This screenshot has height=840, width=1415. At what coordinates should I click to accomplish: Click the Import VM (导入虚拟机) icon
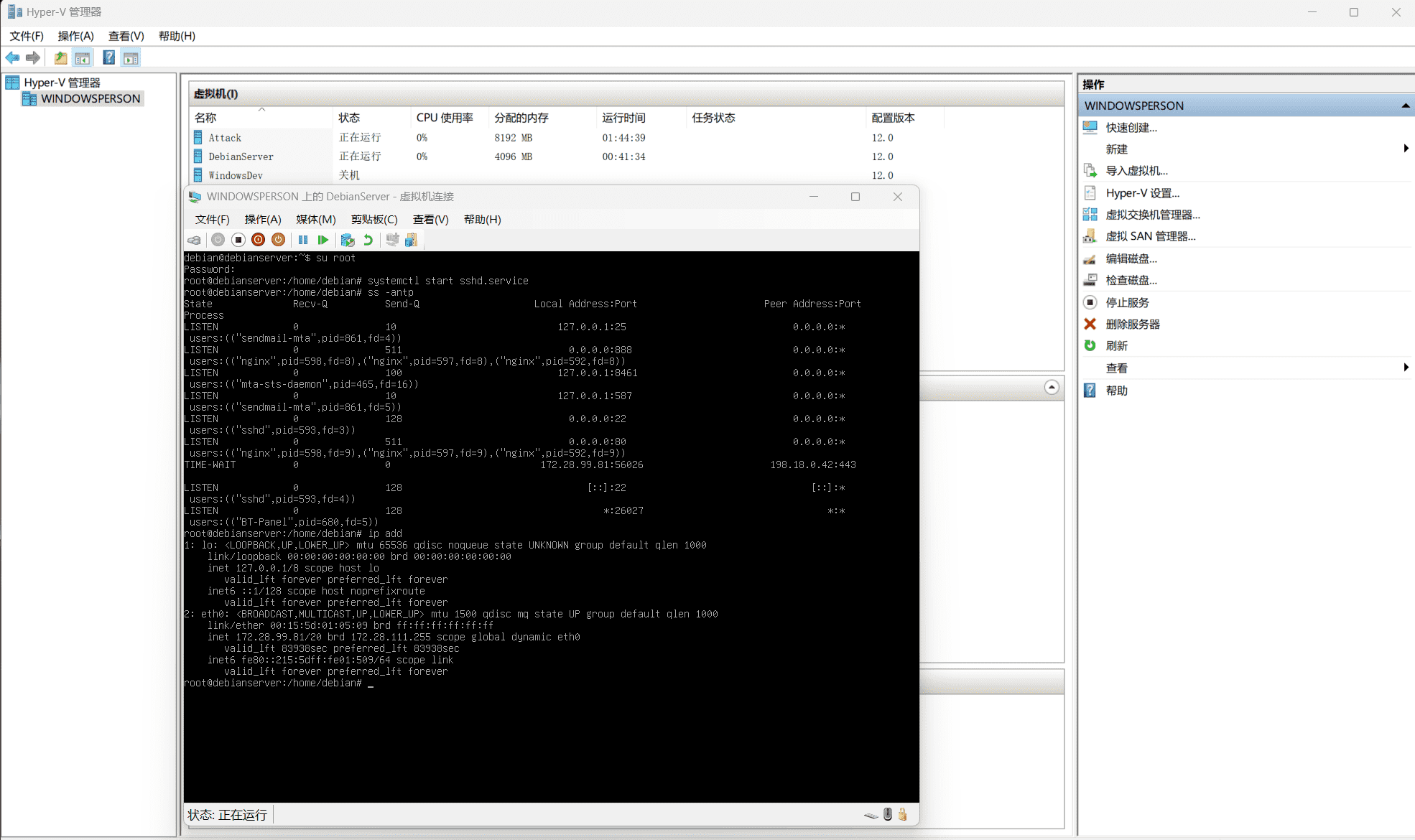[x=1090, y=171]
